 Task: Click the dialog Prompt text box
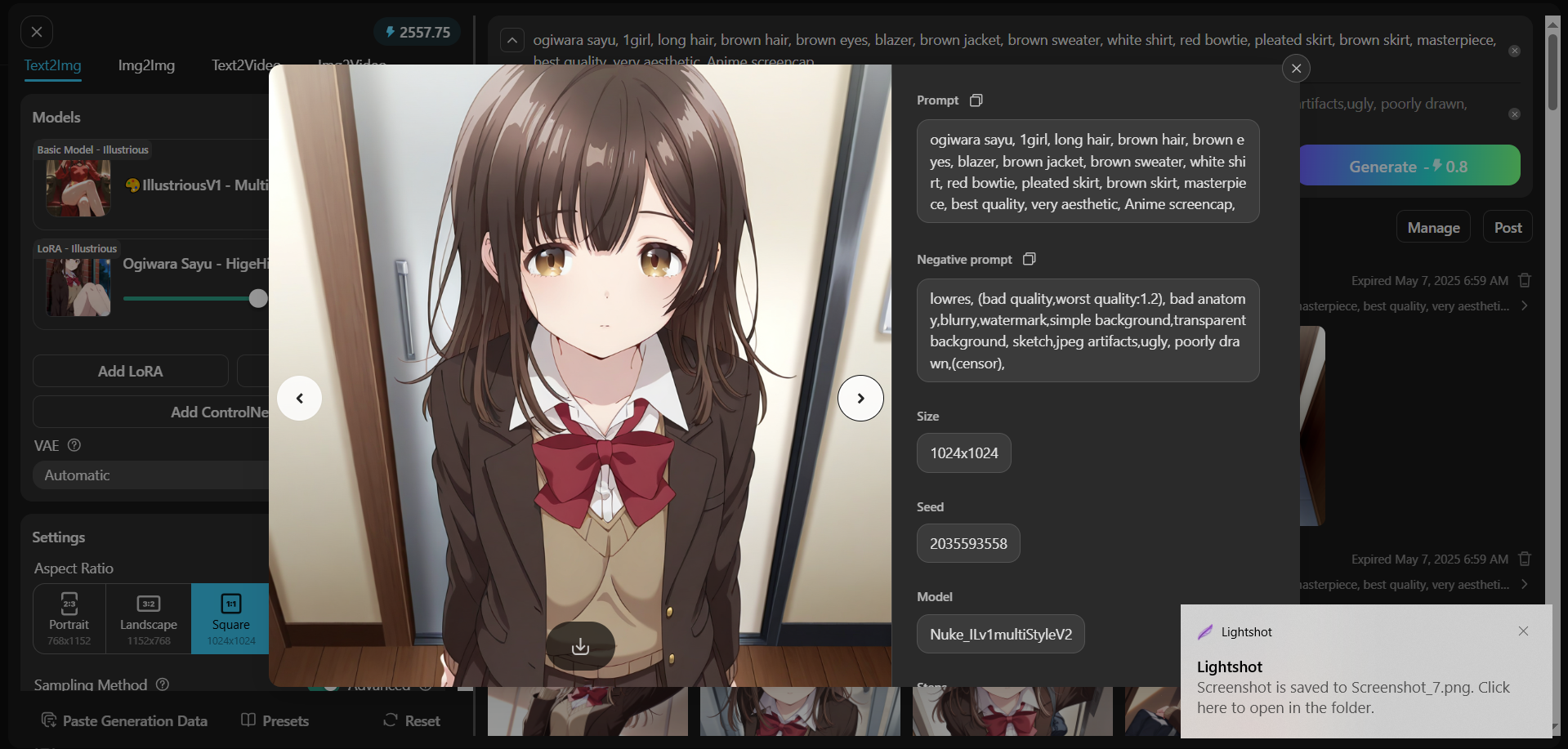[x=1088, y=172]
